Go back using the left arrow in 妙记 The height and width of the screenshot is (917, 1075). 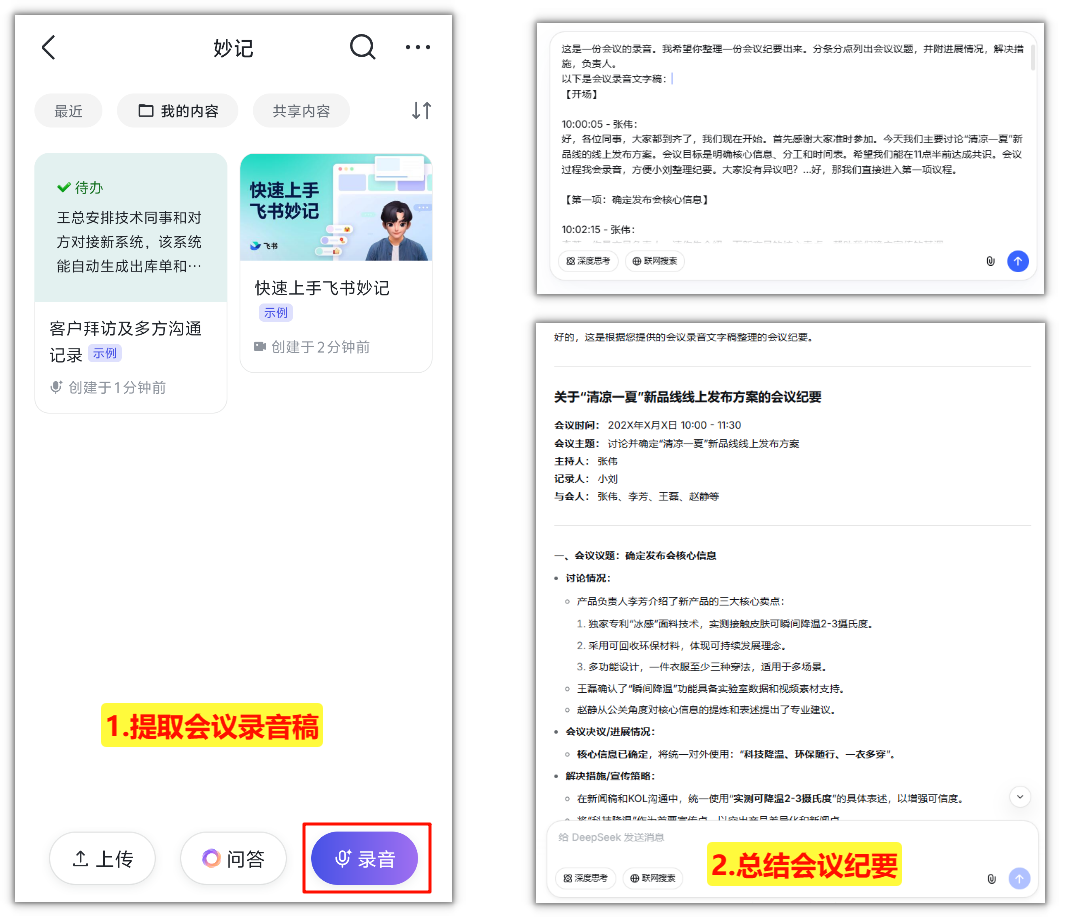(x=48, y=47)
